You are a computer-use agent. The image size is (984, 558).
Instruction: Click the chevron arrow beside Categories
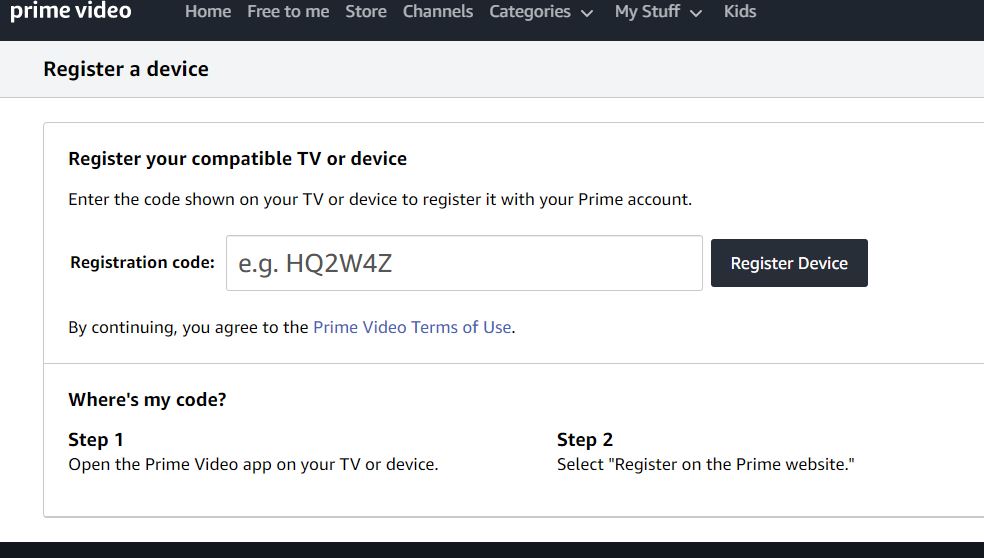[x=587, y=13]
